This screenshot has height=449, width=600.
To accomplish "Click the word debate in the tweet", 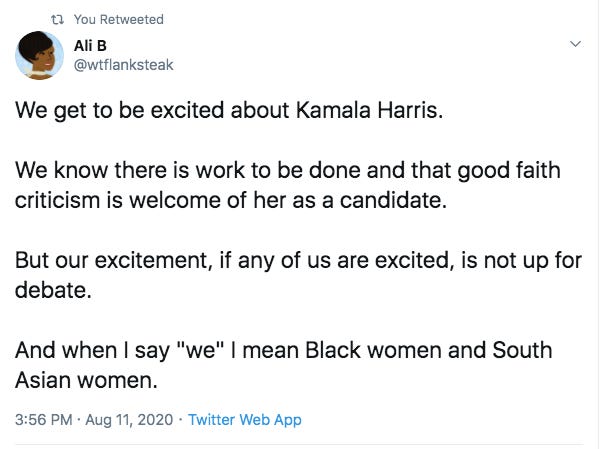I will (x=53, y=290).
